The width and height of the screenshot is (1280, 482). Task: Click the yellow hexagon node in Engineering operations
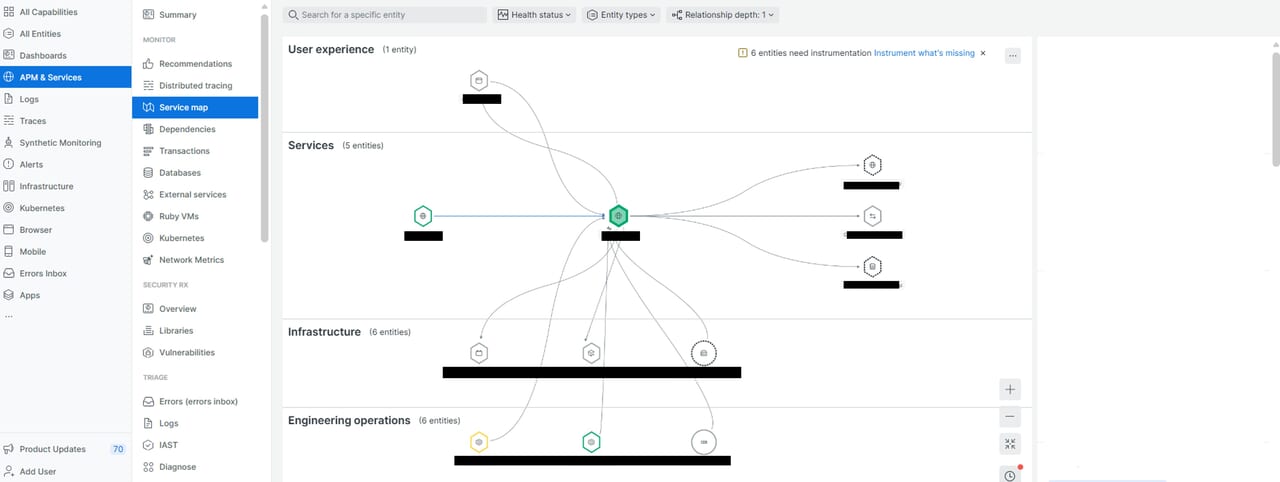[479, 441]
